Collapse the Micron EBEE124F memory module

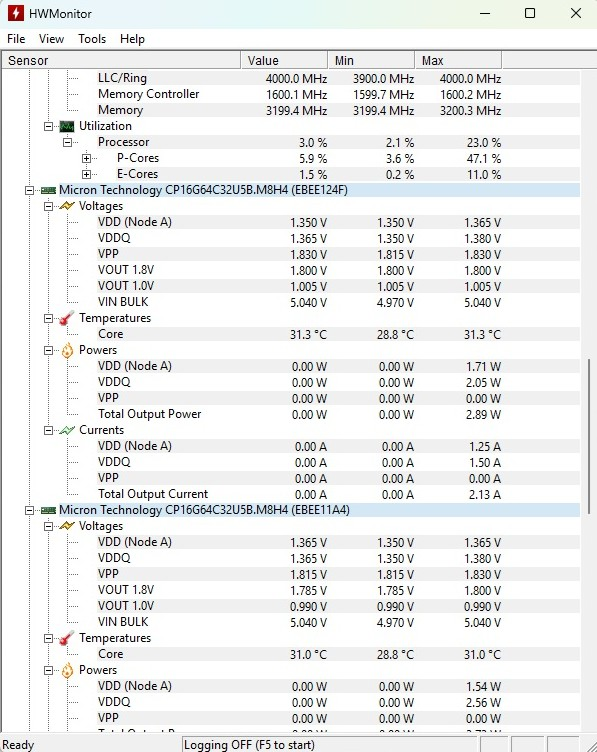click(29, 190)
